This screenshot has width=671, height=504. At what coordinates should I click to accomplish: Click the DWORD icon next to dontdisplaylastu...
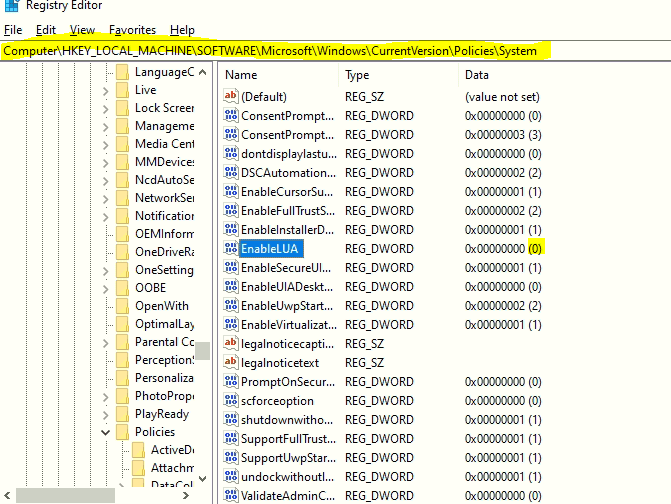point(231,153)
